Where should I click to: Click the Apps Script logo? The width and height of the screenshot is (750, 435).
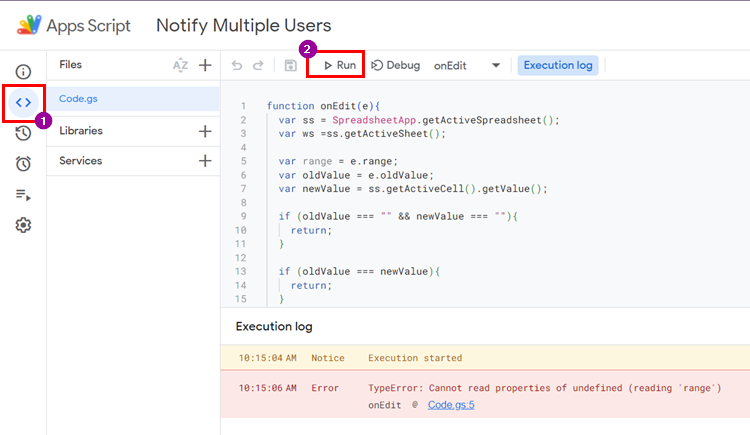coord(29,25)
